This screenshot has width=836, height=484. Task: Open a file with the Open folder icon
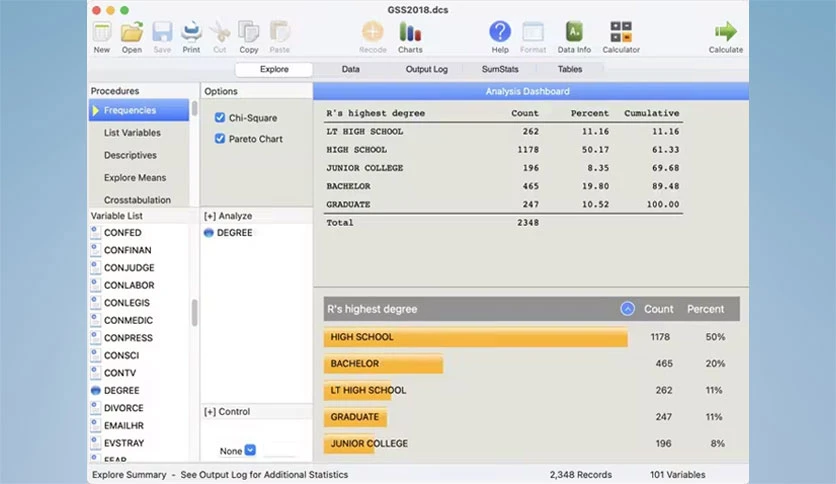pyautogui.click(x=132, y=33)
